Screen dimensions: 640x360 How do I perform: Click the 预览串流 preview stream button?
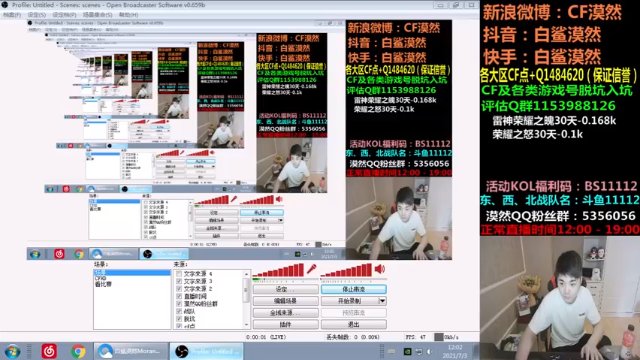pyautogui.click(x=353, y=313)
